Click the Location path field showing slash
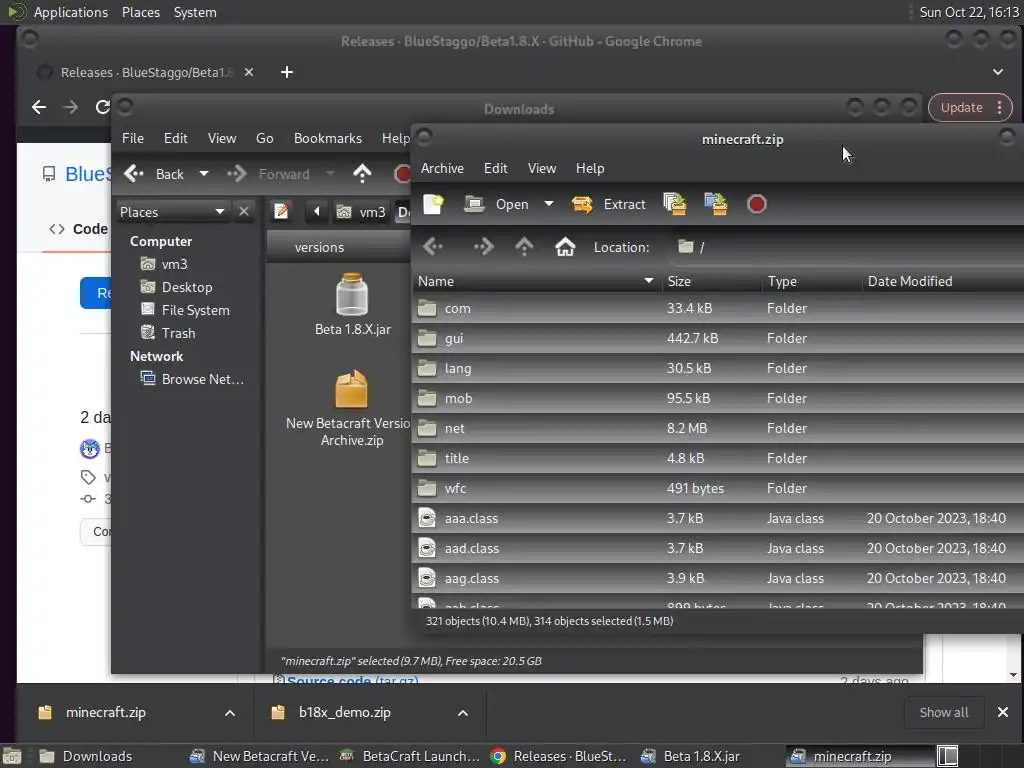The height and width of the screenshot is (768, 1024). click(846, 247)
